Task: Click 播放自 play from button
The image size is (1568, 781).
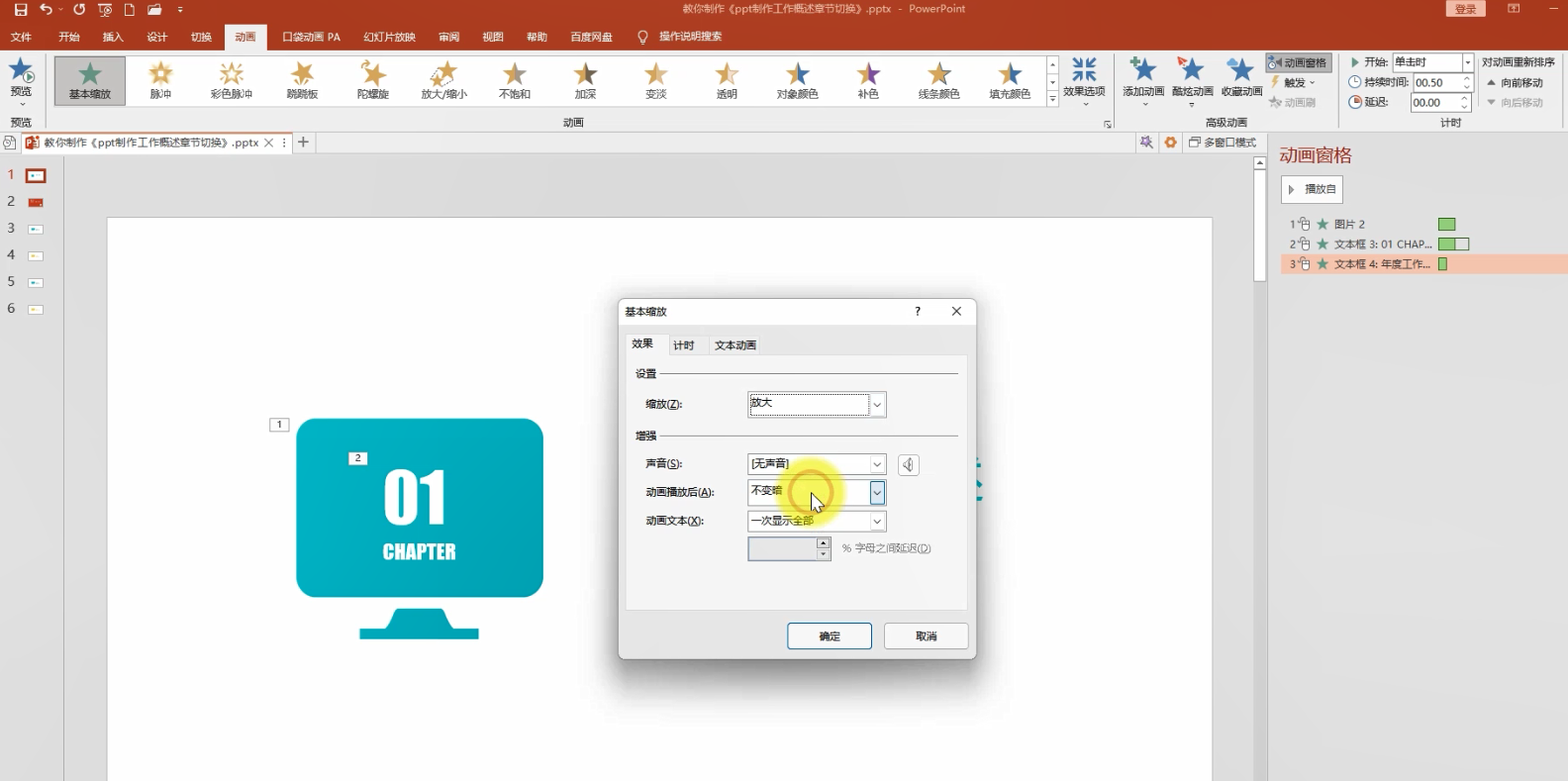Action: coord(1312,189)
